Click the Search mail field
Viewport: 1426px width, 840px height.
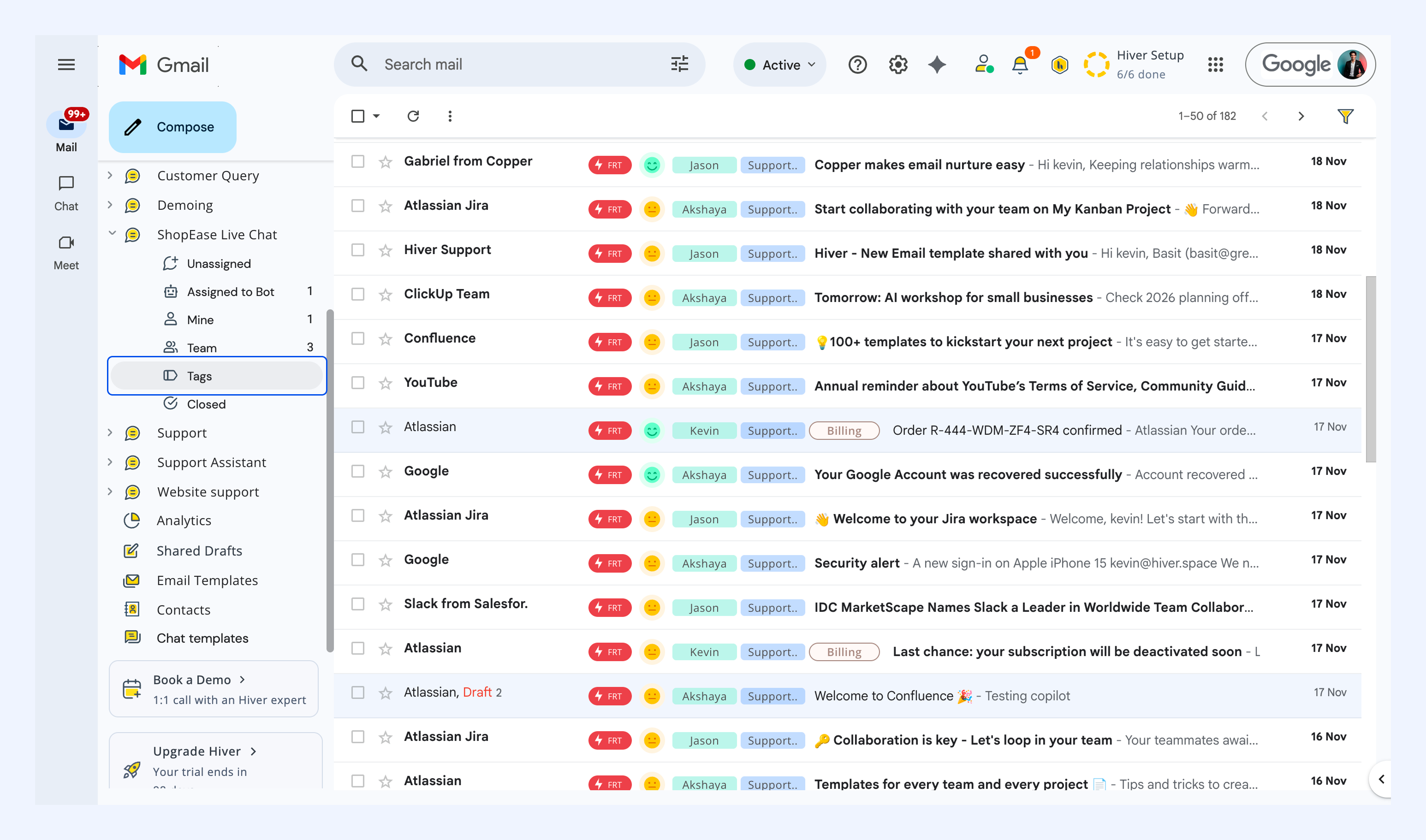[519, 65]
